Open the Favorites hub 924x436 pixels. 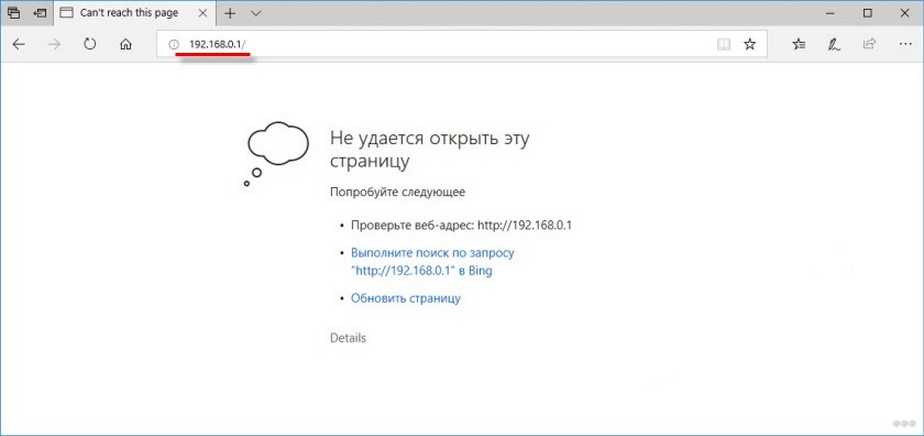coord(799,44)
